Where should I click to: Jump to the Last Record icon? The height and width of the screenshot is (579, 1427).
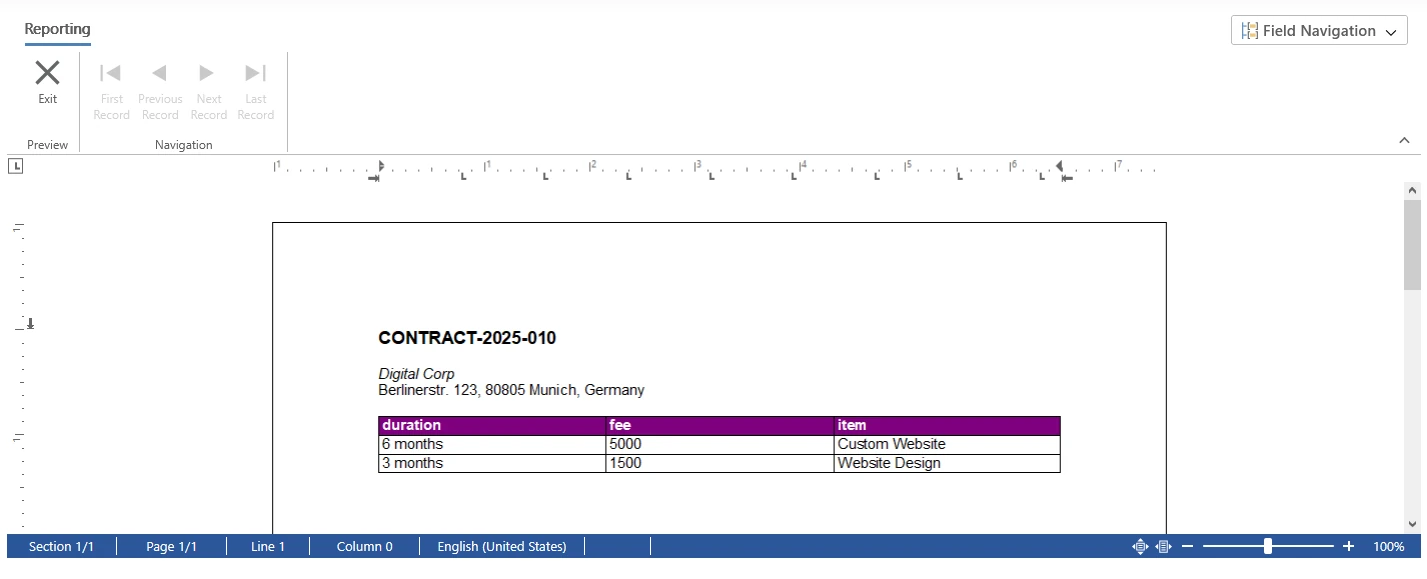coord(256,71)
